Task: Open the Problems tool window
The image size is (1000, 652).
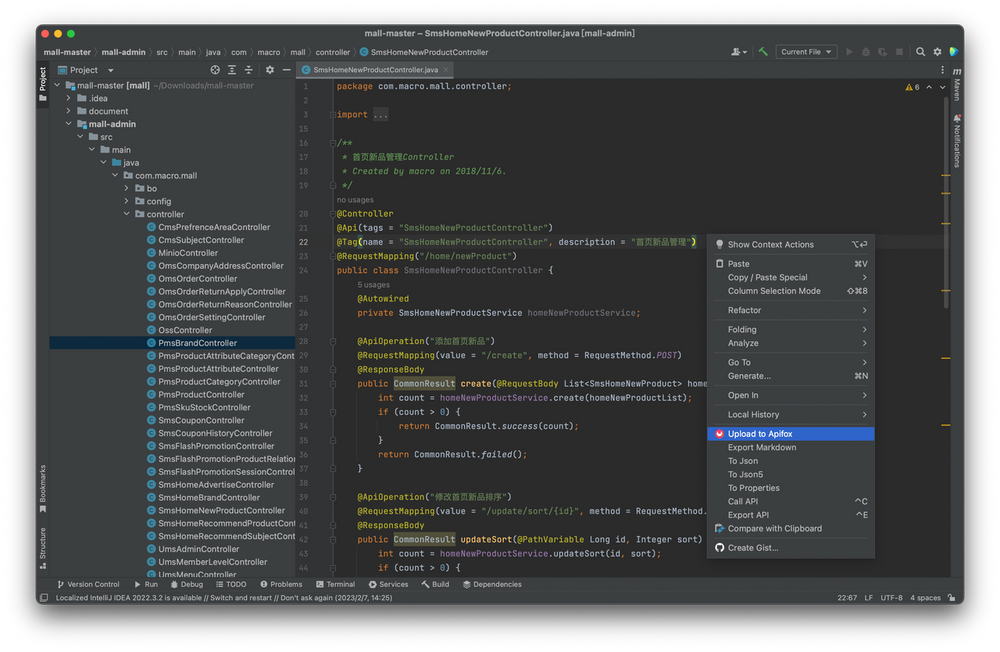Action: 282,584
